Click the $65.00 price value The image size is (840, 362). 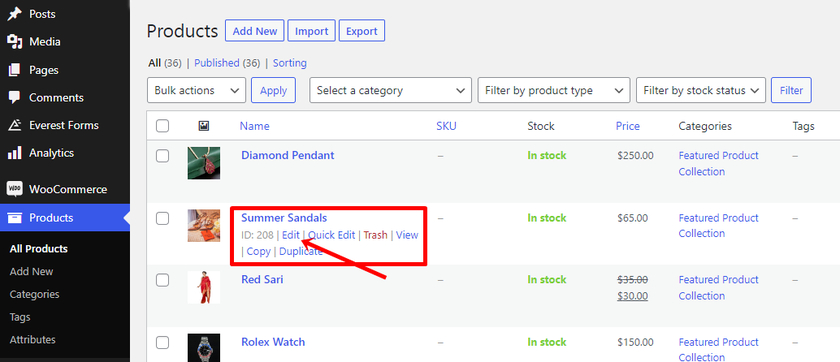[633, 218]
